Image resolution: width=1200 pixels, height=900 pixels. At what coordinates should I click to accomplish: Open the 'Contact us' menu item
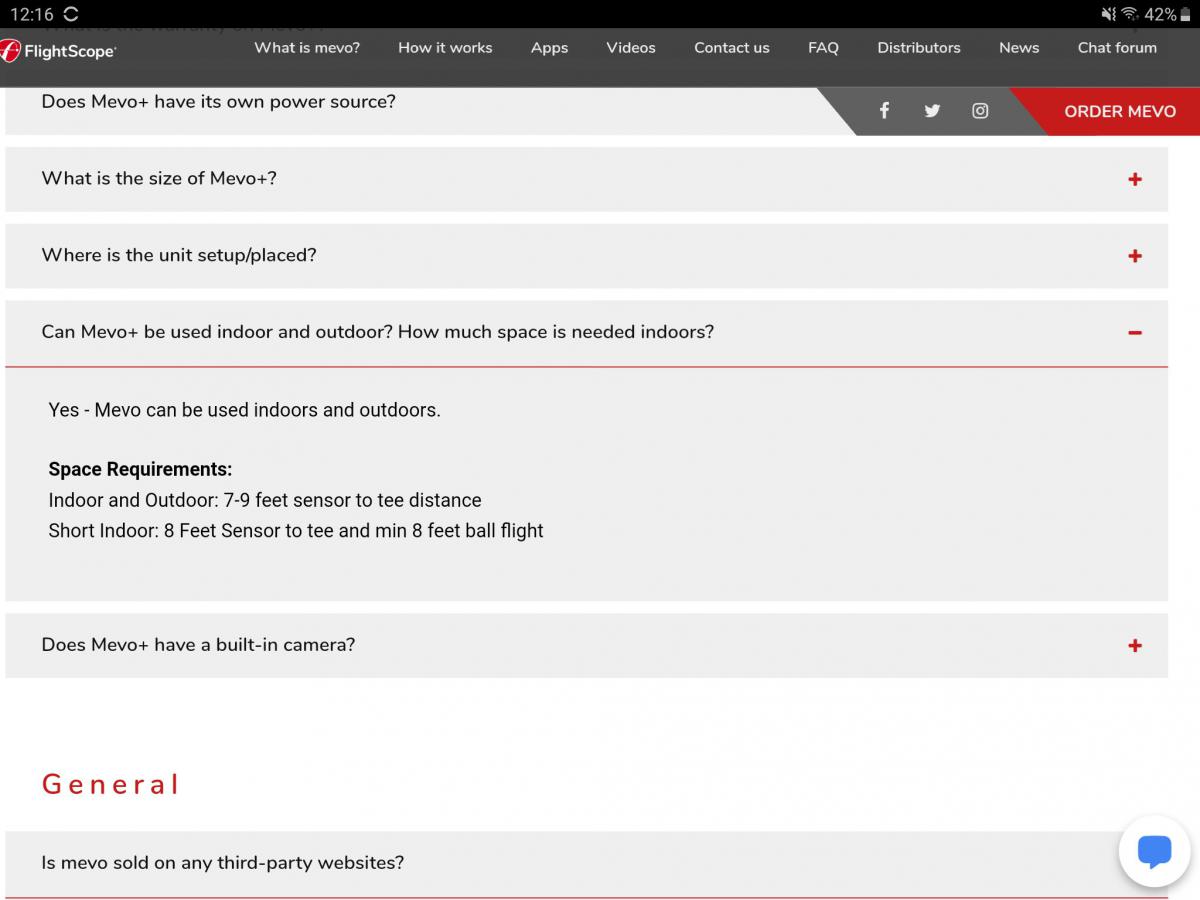[x=732, y=47]
